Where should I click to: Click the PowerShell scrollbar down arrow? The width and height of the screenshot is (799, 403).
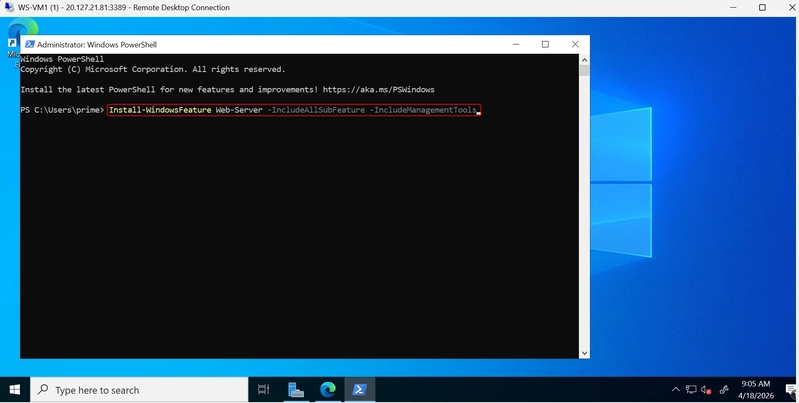584,353
